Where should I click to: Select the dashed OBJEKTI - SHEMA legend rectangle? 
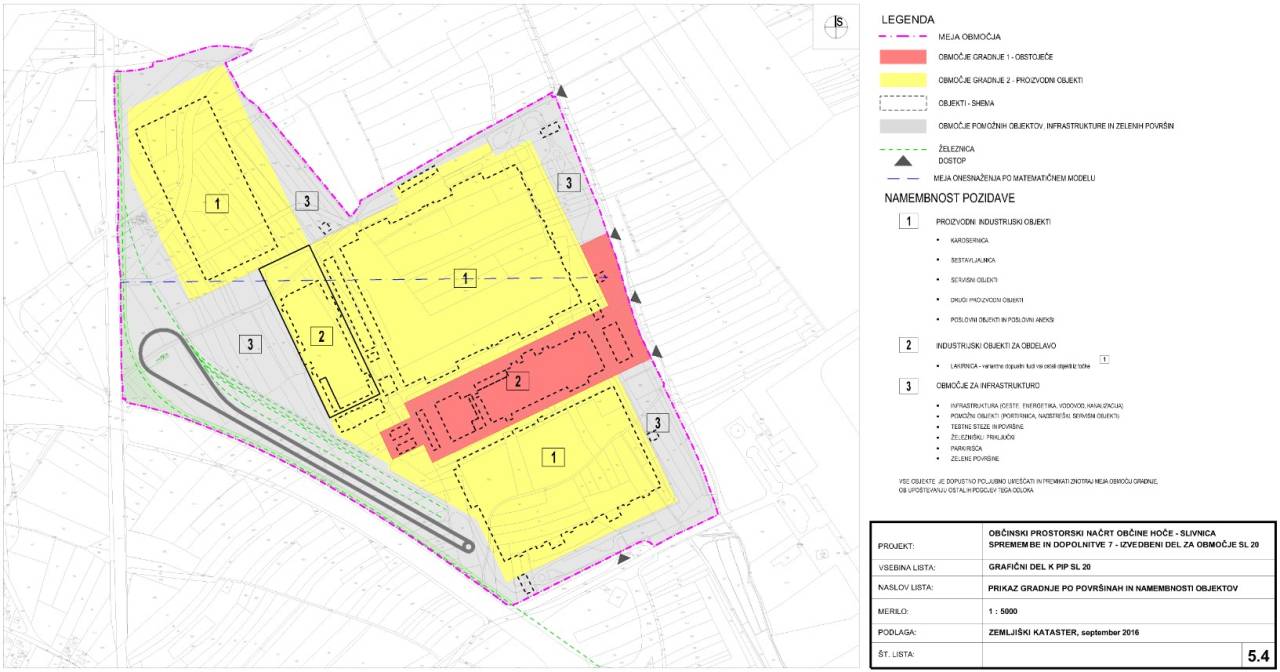point(905,102)
